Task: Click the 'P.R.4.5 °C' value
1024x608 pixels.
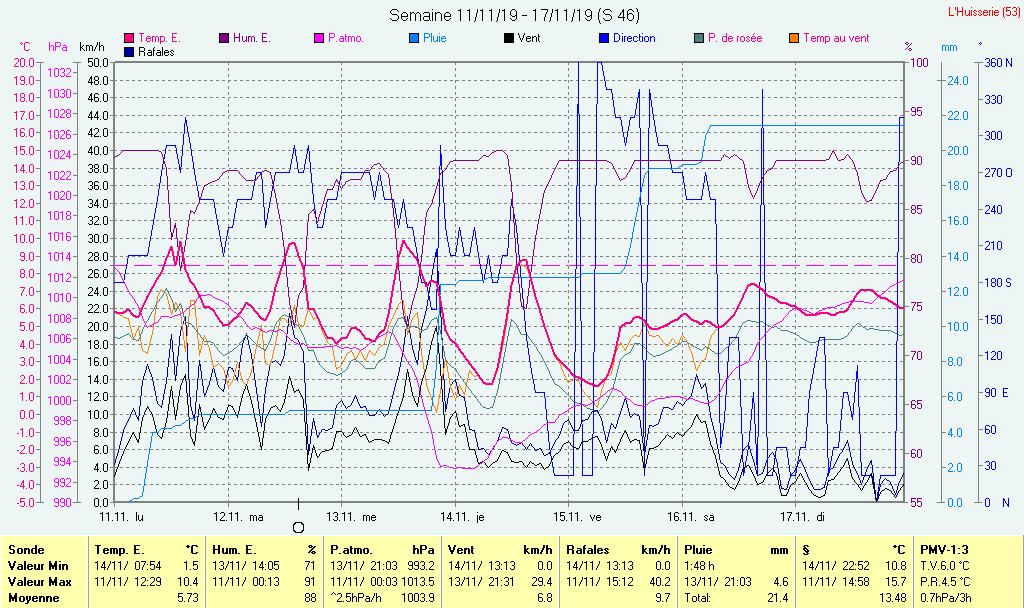Action: 945,582
